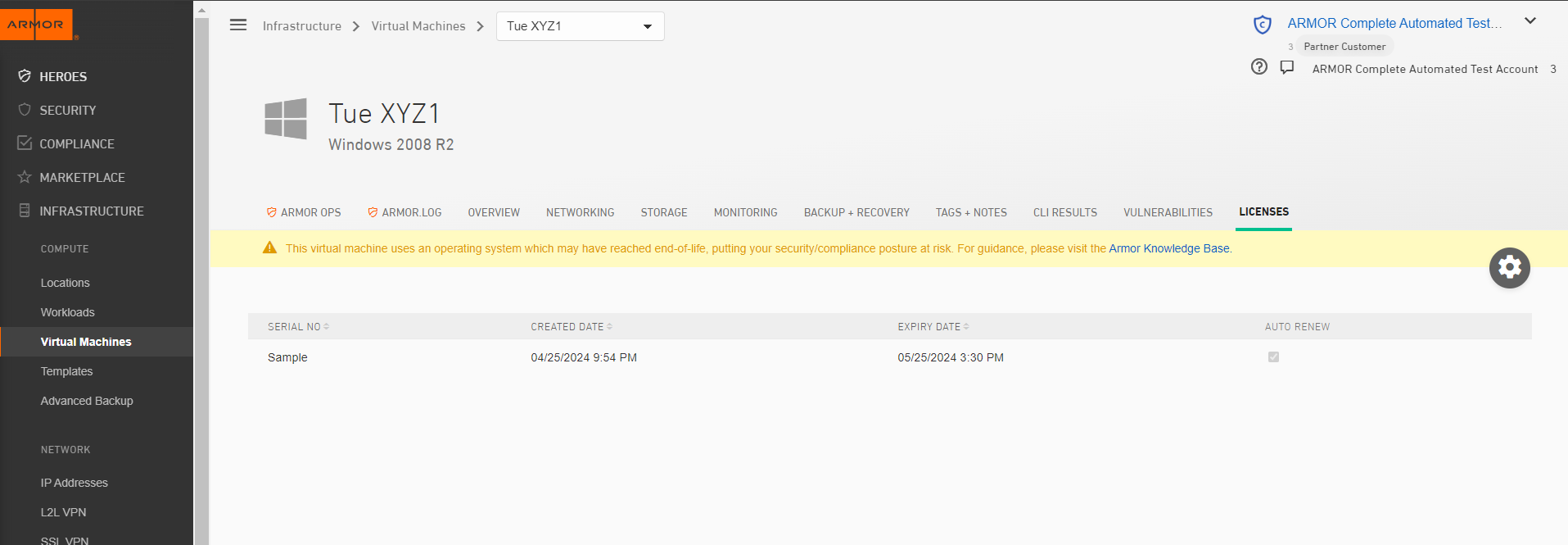
Task: Click the Heroes shield icon in sidebar
Action: coord(25,76)
